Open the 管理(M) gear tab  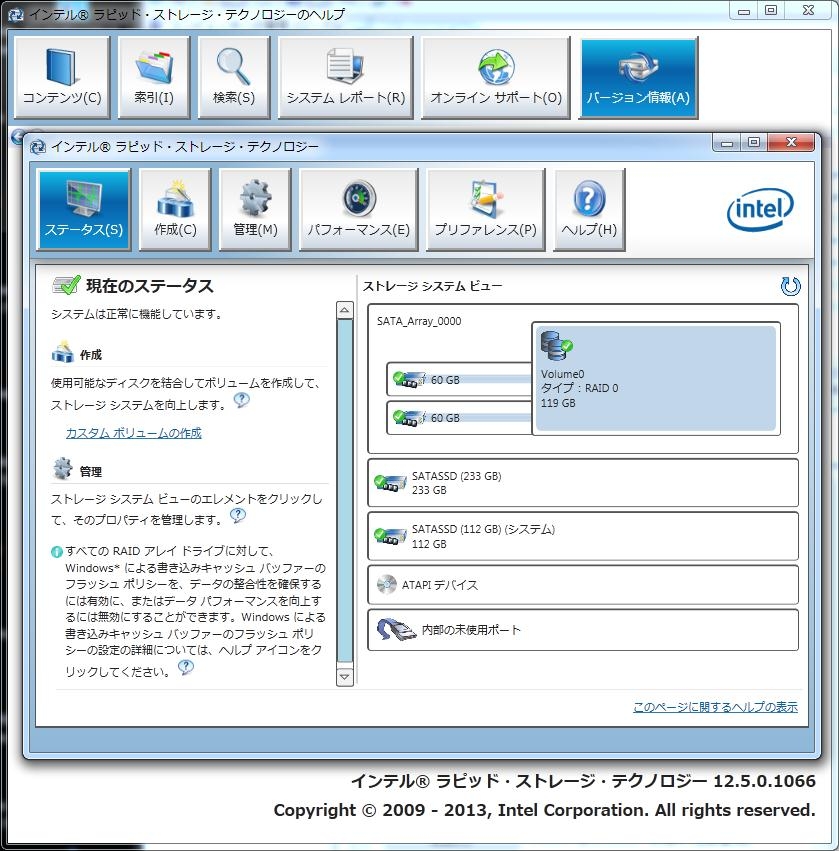click(x=255, y=209)
